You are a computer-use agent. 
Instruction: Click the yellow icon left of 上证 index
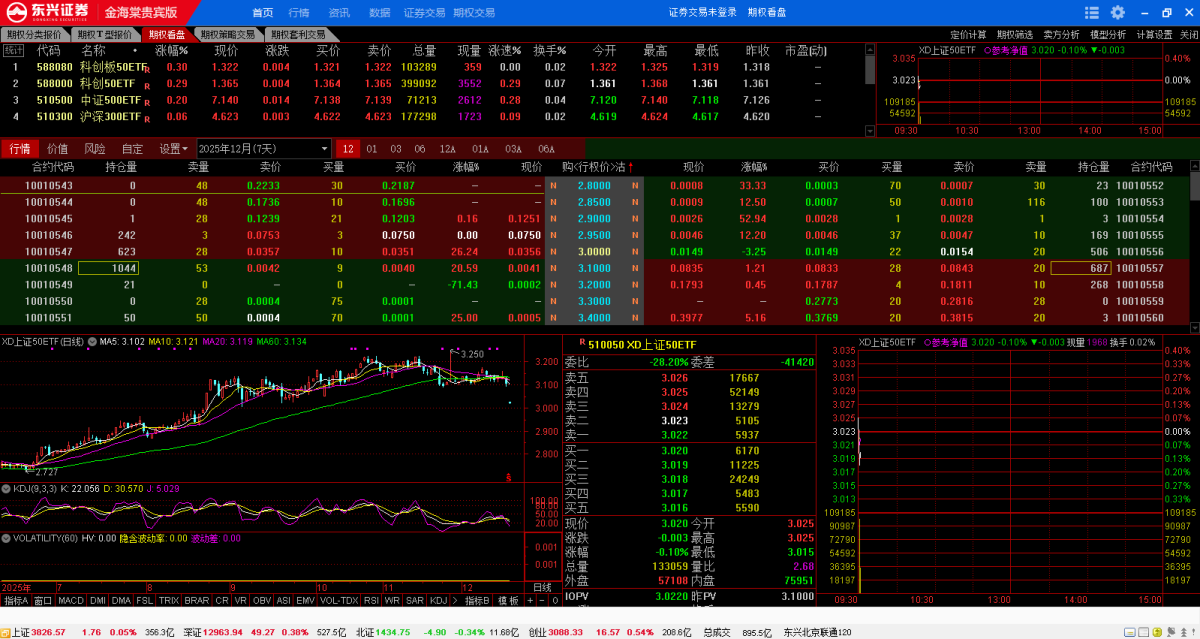4,632
